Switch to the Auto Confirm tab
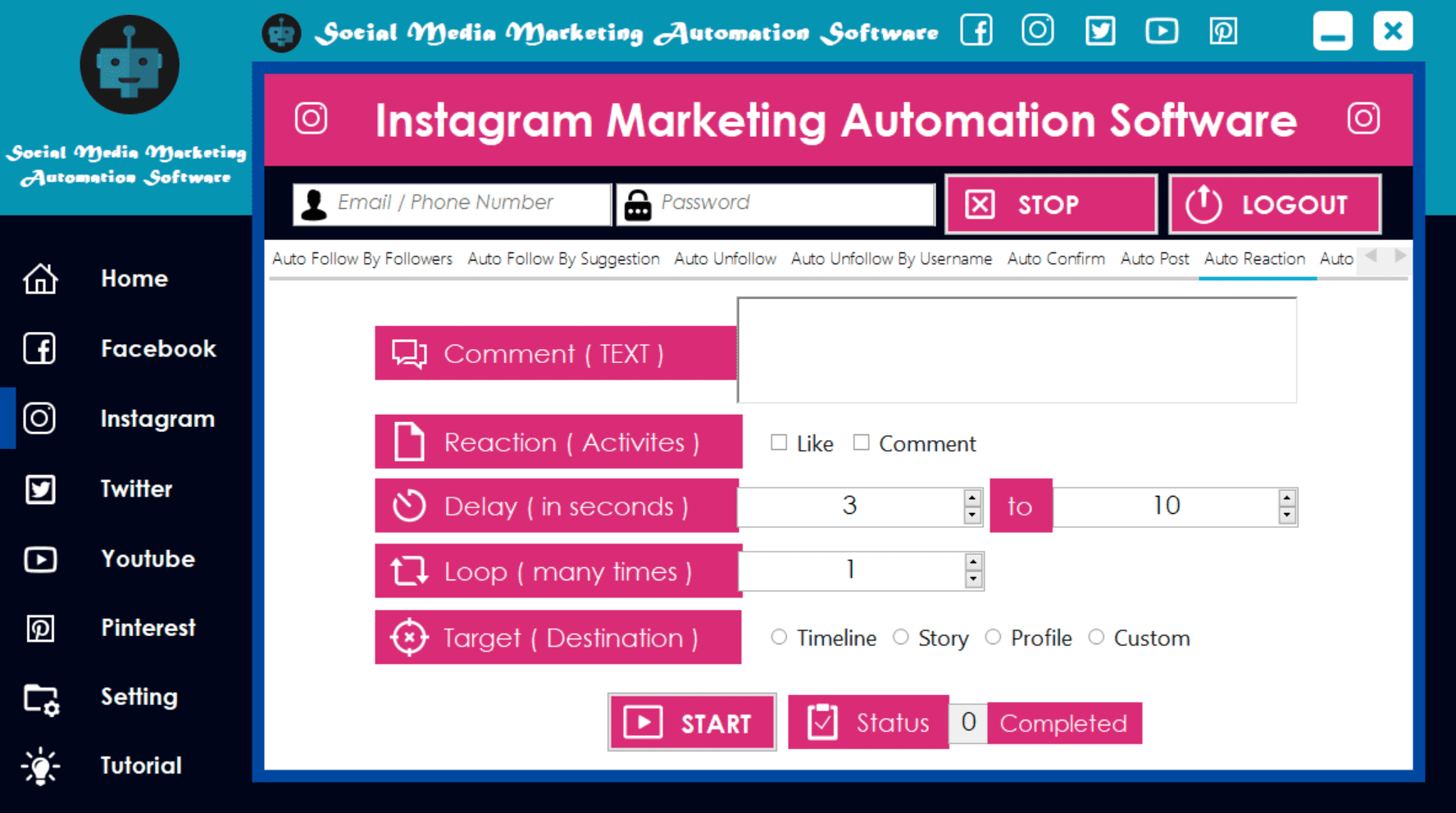Viewport: 1456px width, 813px height. [x=1056, y=259]
